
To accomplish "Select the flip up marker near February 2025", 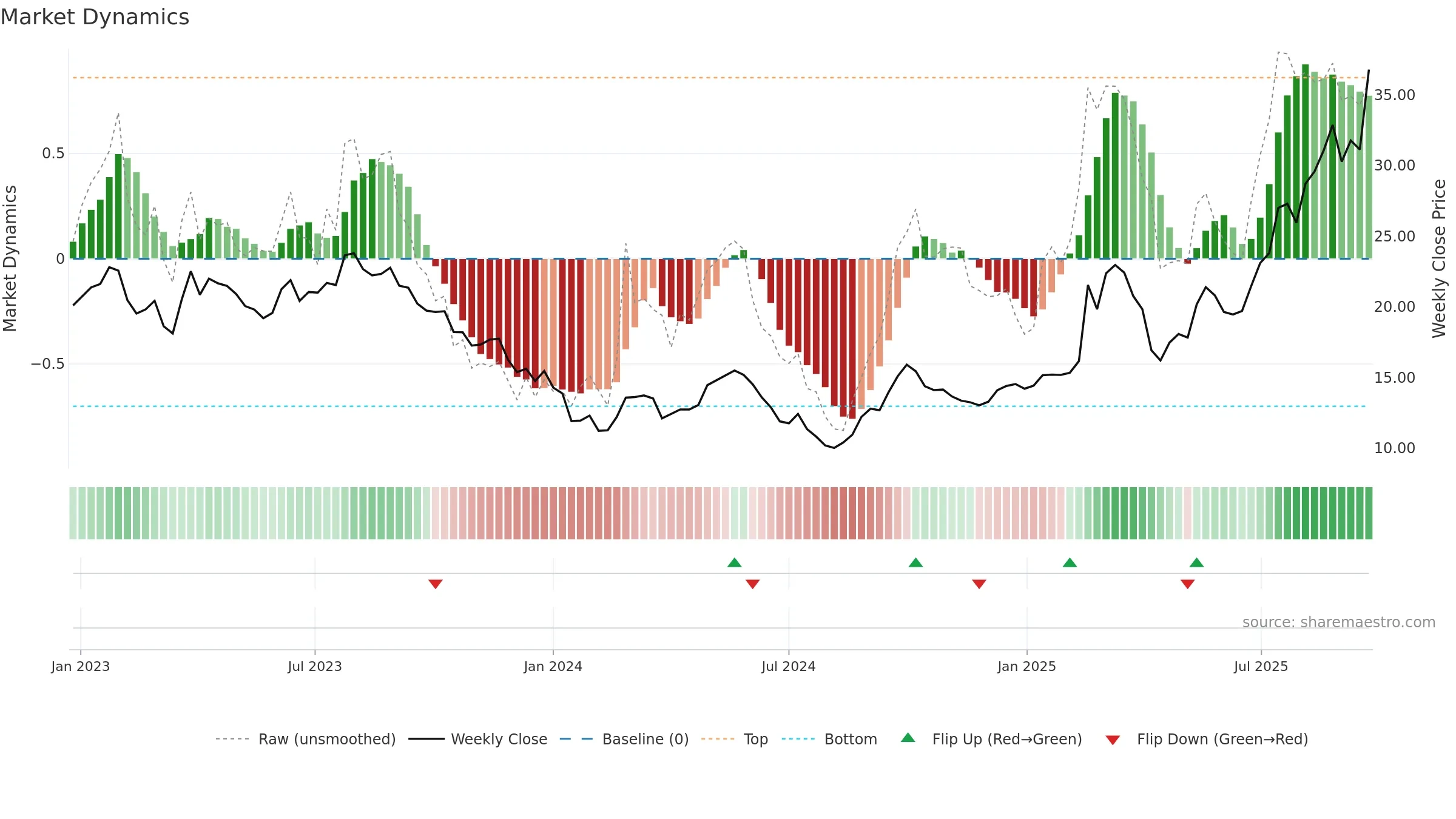I will click(1070, 562).
